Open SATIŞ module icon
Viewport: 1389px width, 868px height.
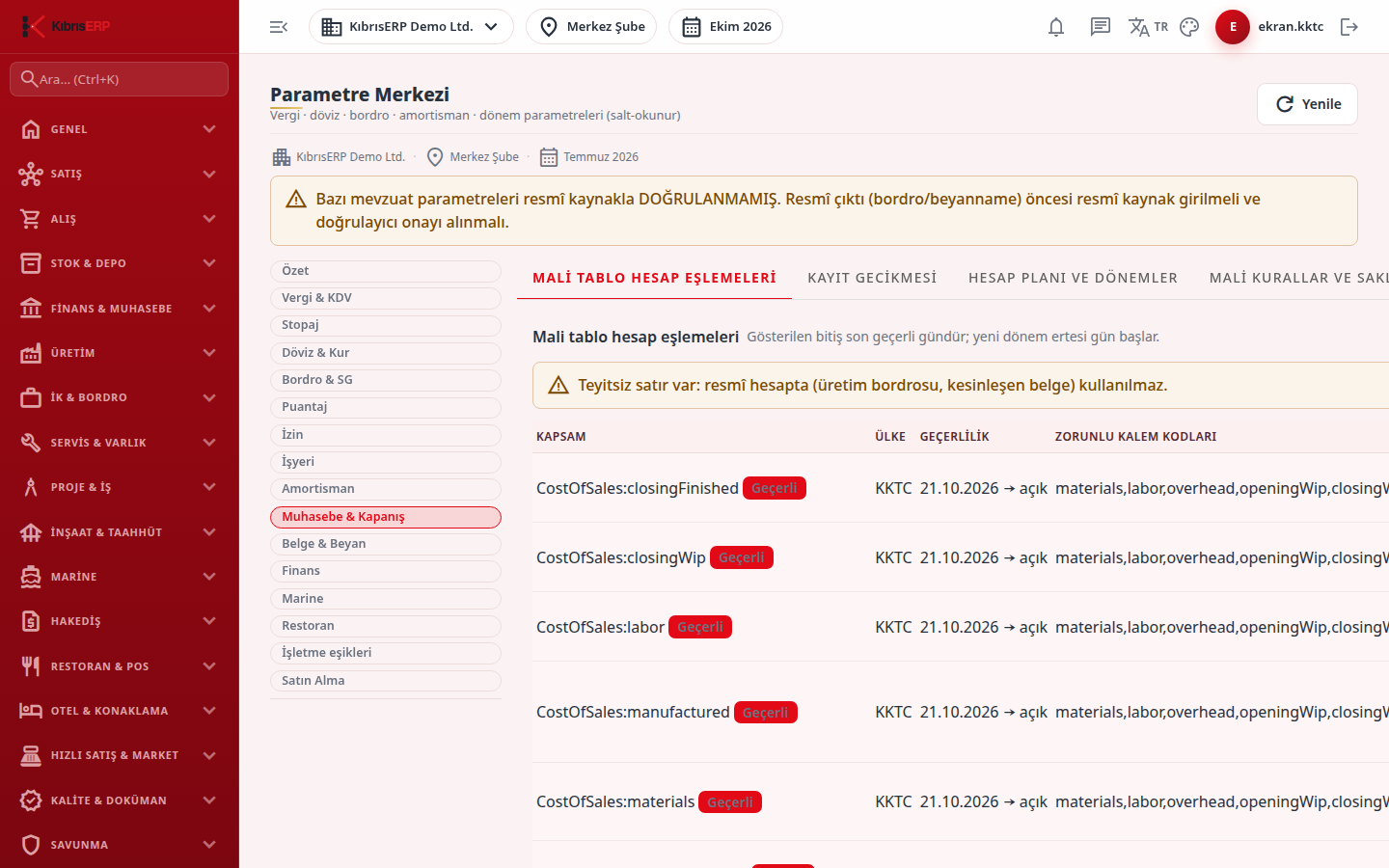[x=31, y=174]
